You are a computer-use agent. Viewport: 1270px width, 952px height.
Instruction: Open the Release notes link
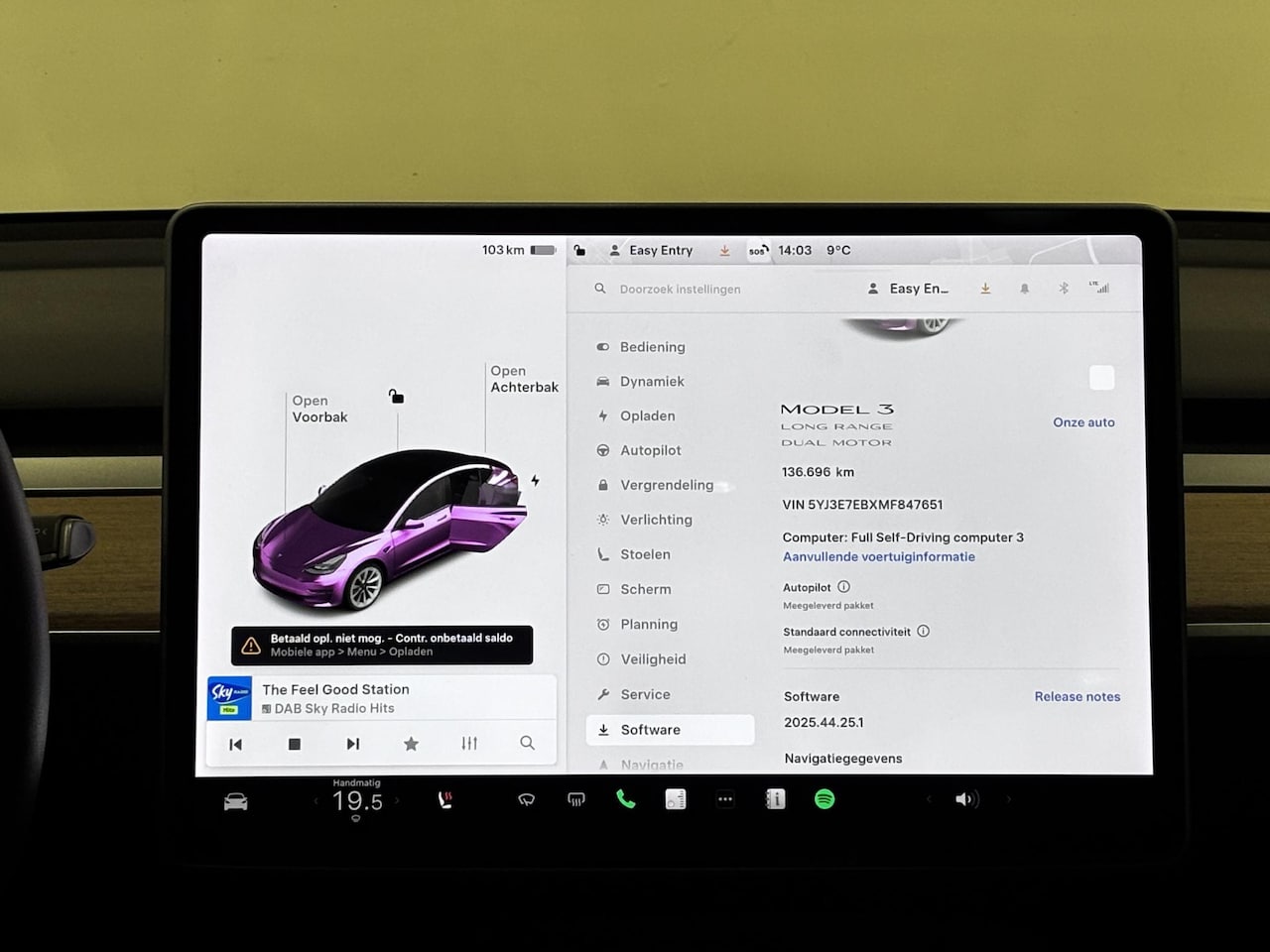[x=1077, y=697]
